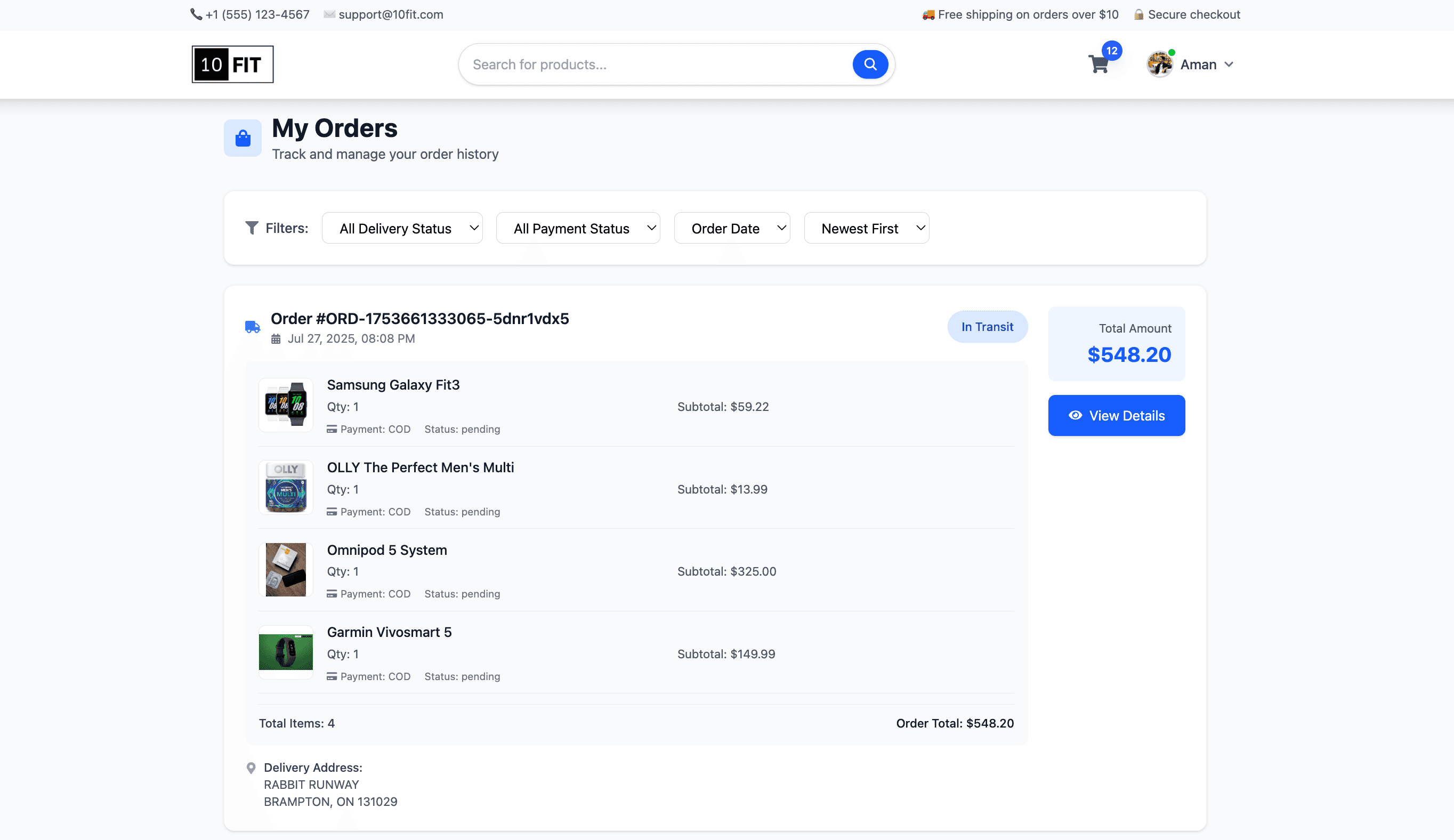Click the delivery address pin icon
Screen dimensions: 1454x840
coord(251,768)
